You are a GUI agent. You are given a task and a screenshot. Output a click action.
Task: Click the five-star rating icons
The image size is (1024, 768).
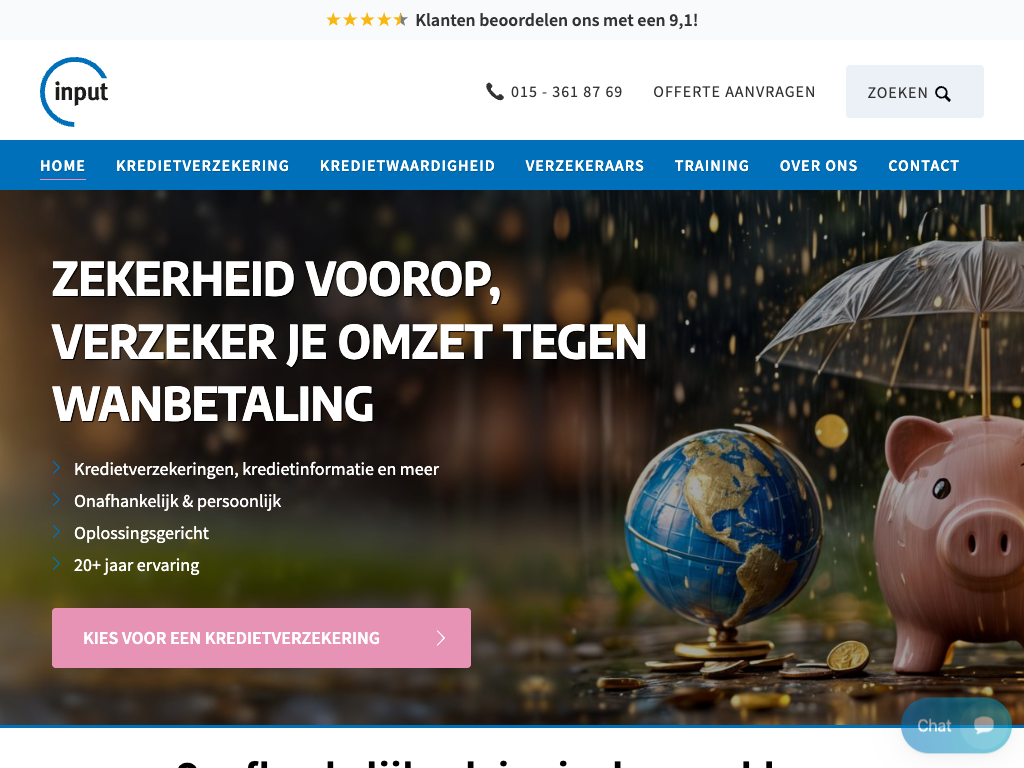pos(367,20)
